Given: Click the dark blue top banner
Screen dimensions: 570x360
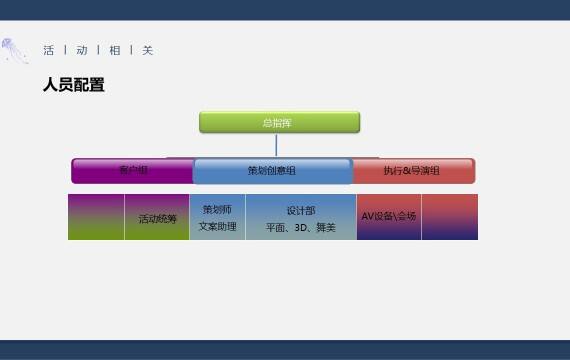Looking at the screenshot, I should (285, 10).
